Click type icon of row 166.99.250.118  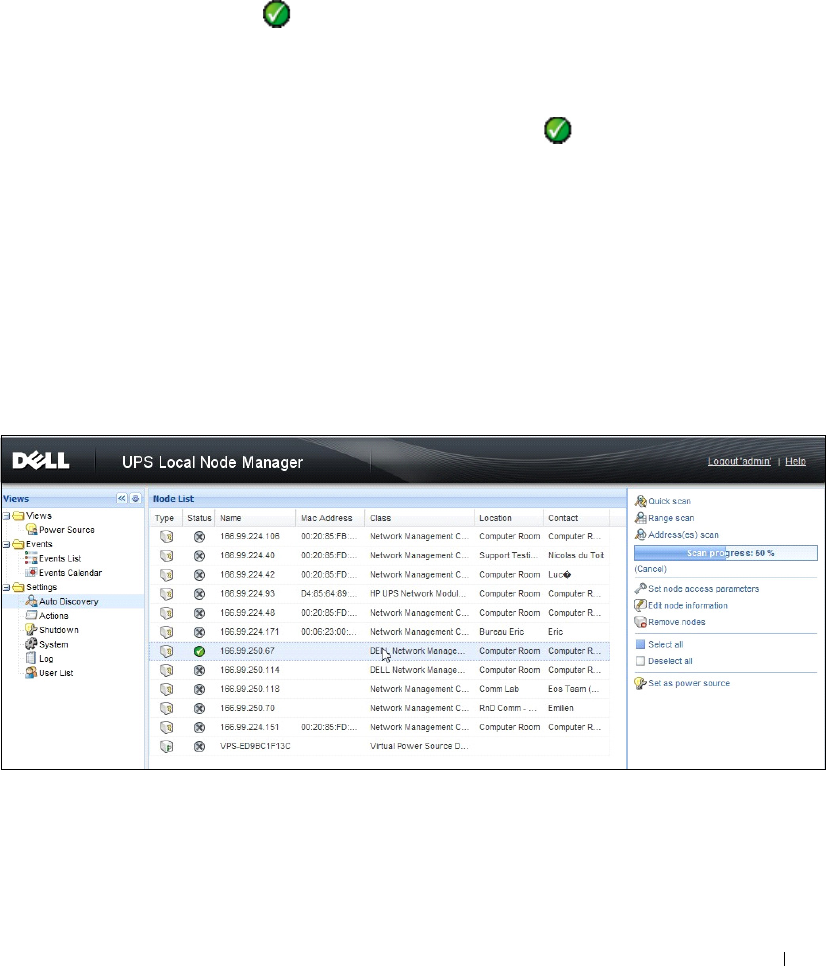click(166, 689)
